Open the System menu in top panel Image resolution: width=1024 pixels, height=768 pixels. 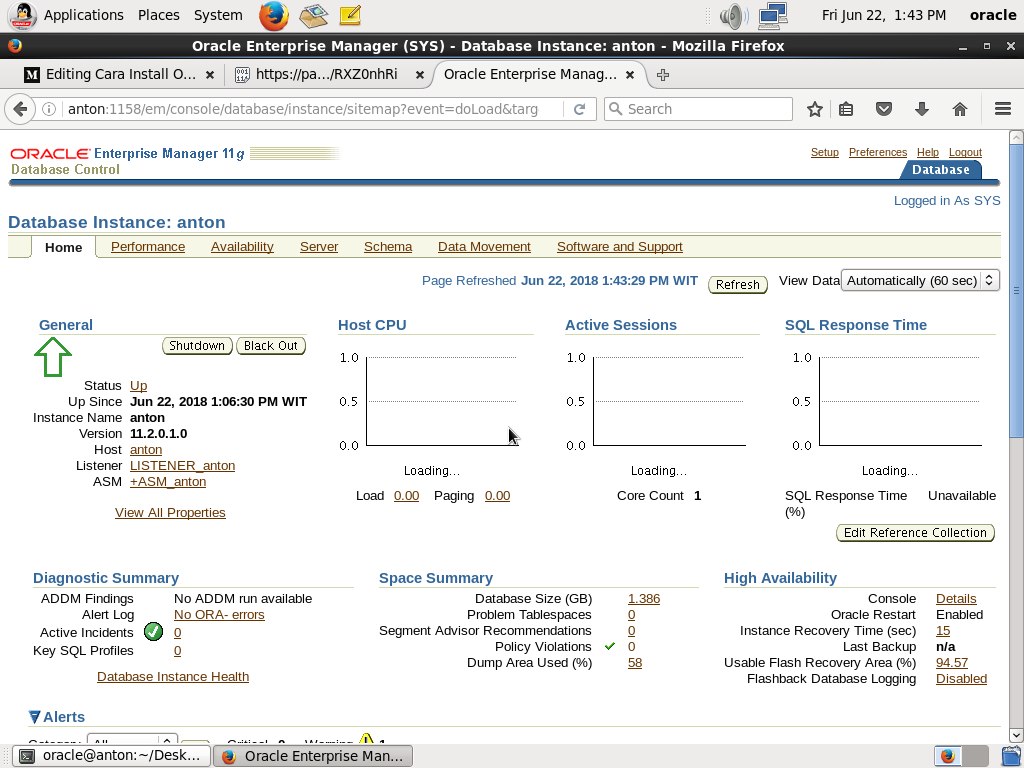[216, 15]
